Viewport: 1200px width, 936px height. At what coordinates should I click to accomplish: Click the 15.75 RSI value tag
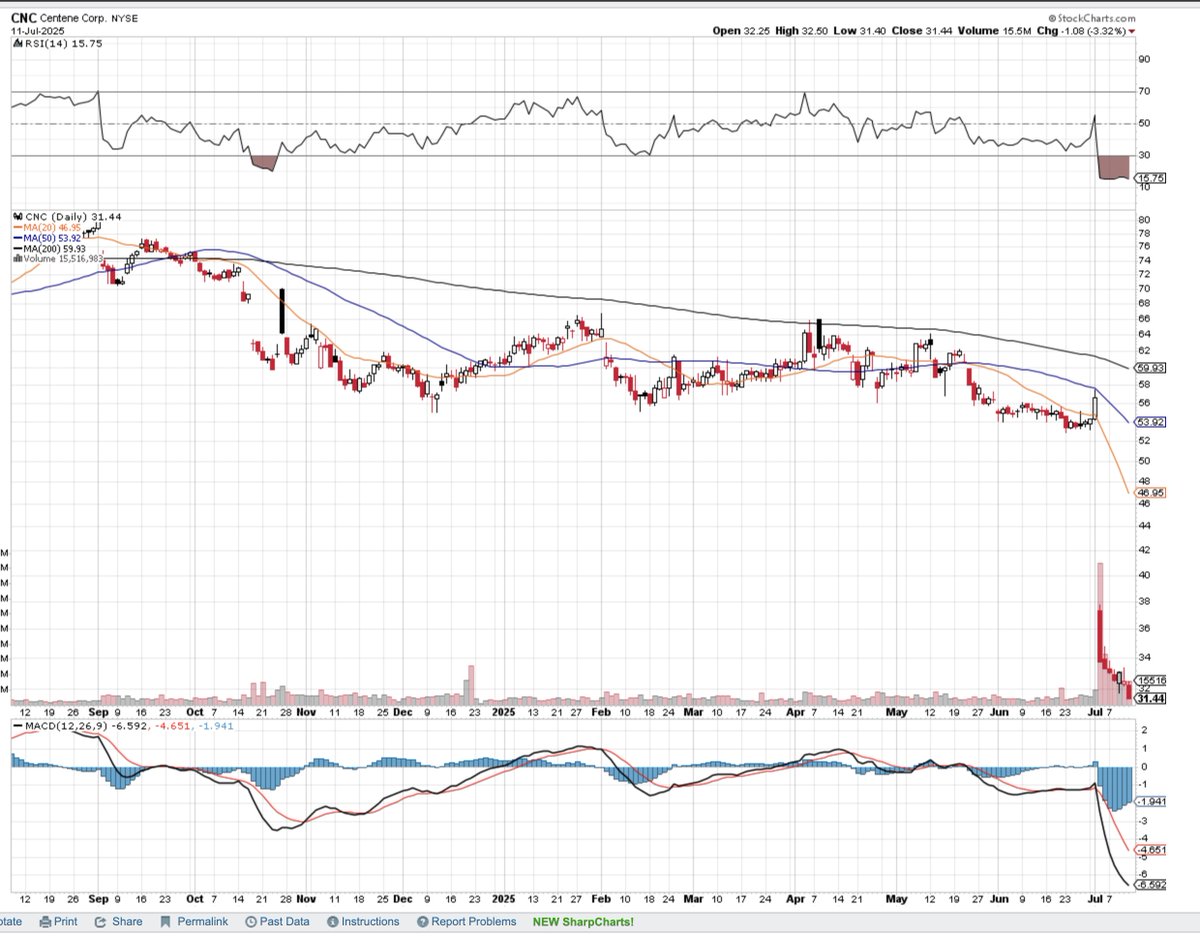tap(1149, 177)
